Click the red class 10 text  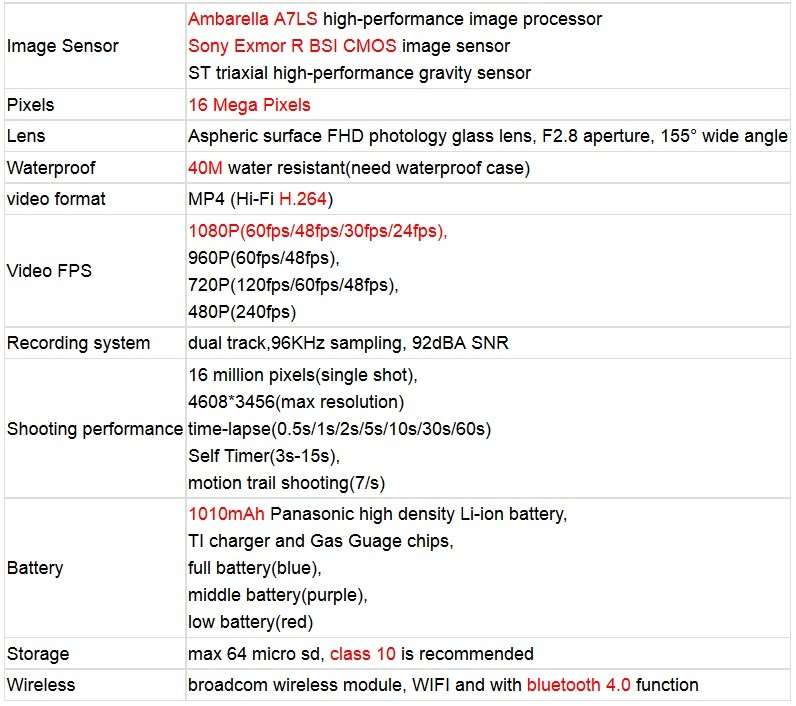pos(362,653)
